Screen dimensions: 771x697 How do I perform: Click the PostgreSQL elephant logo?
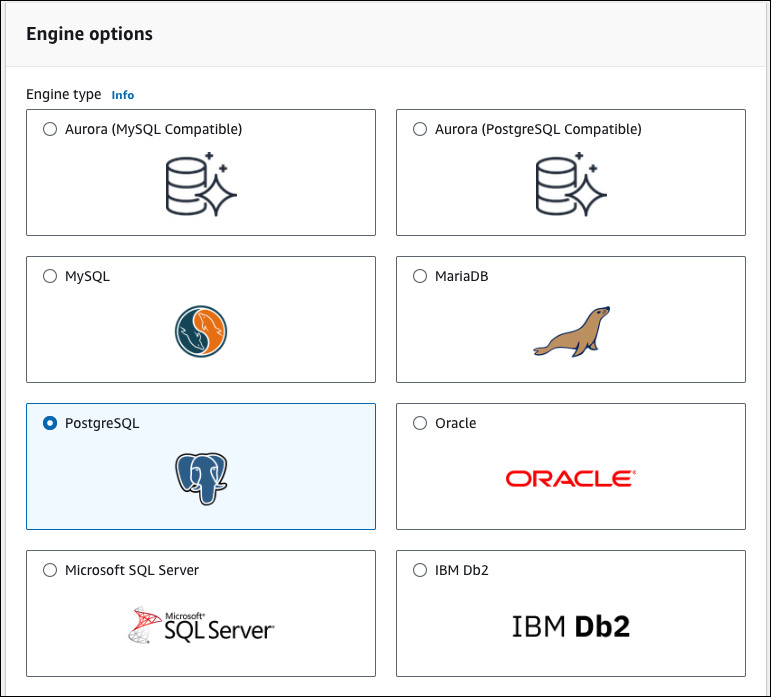tap(201, 478)
